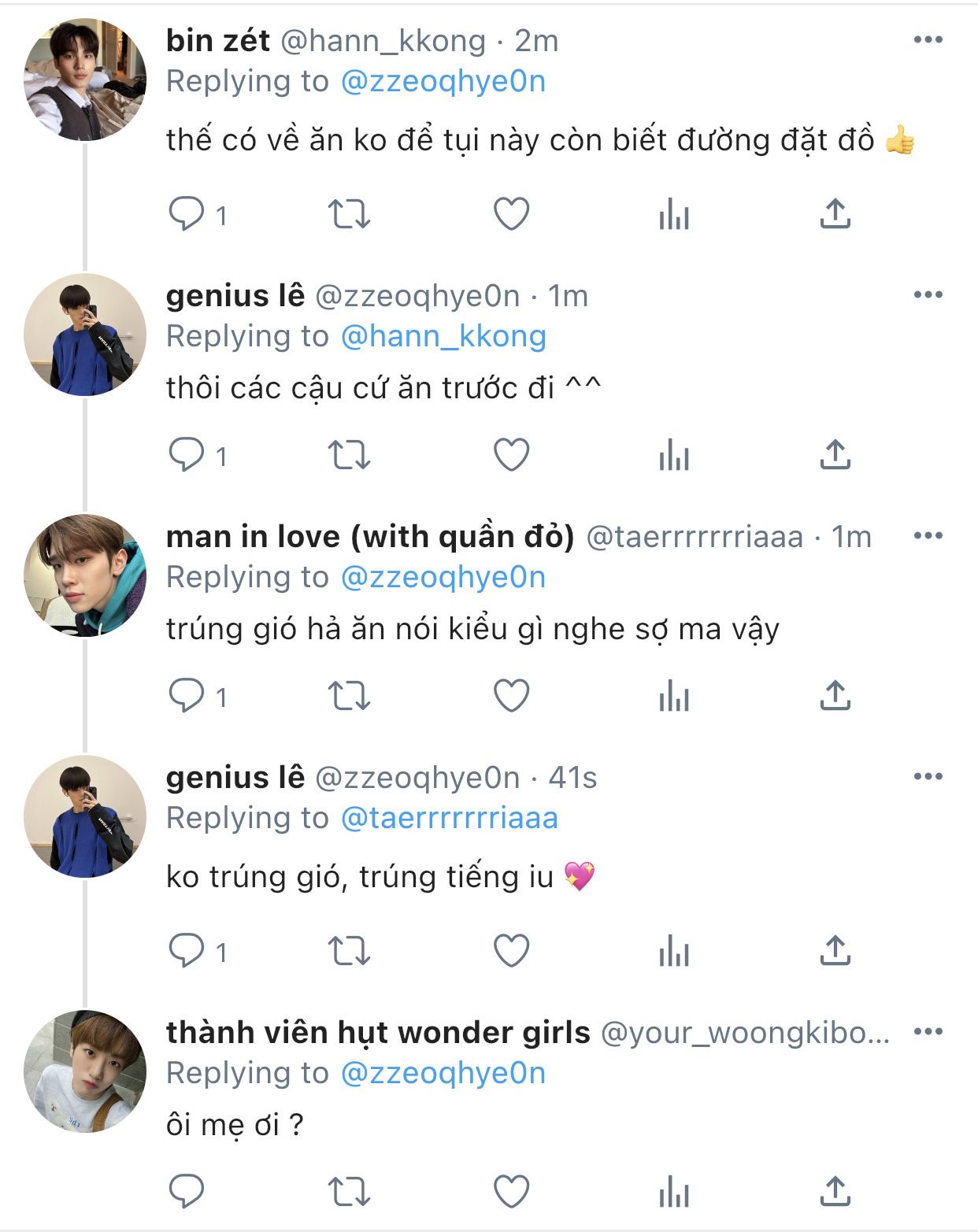Open more options for bin zét's tweet
978x1232 pixels.
[928, 40]
